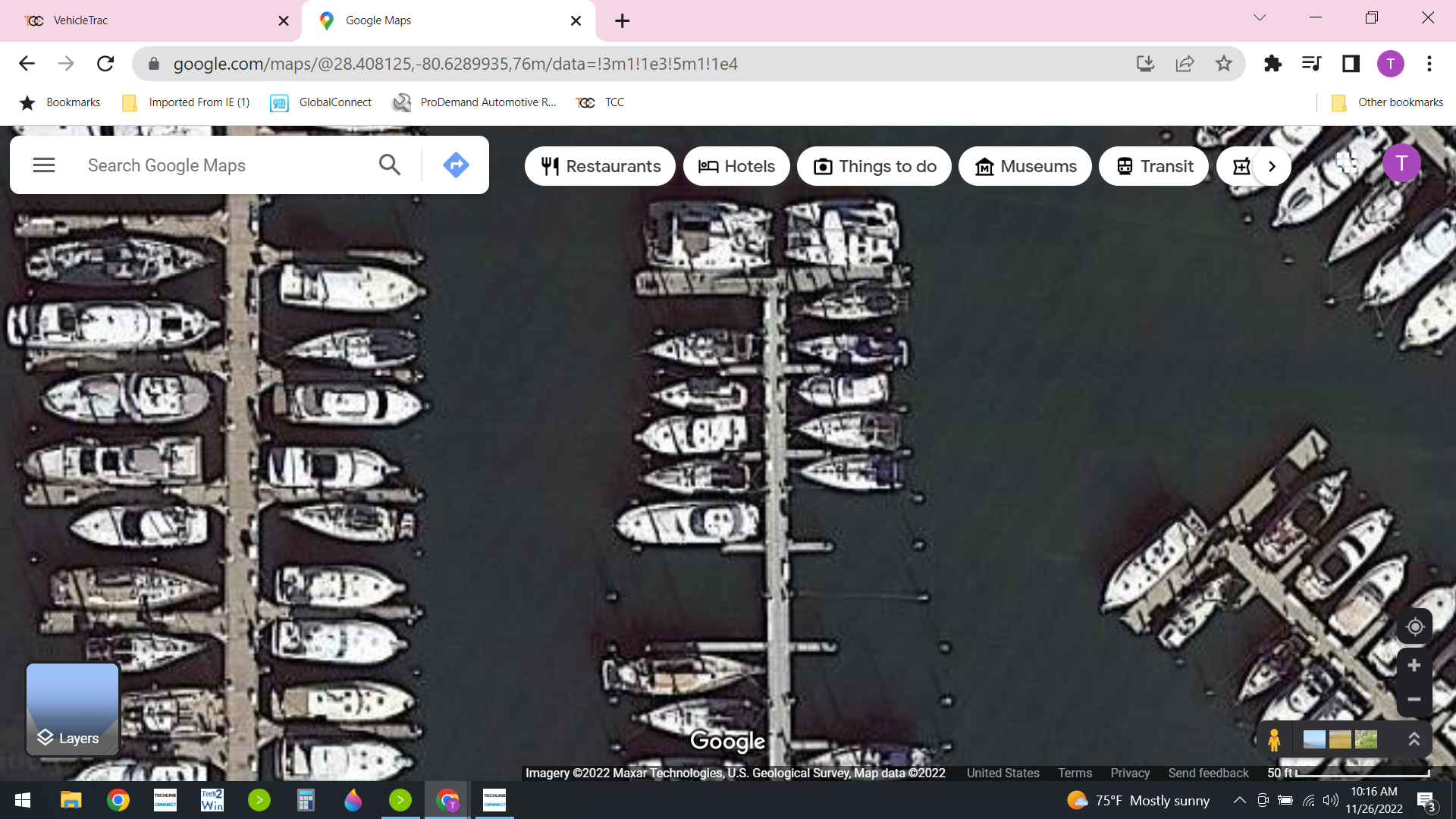Viewport: 1456px width, 819px height.
Task: Open Directions with the blue arrow icon
Action: click(456, 165)
